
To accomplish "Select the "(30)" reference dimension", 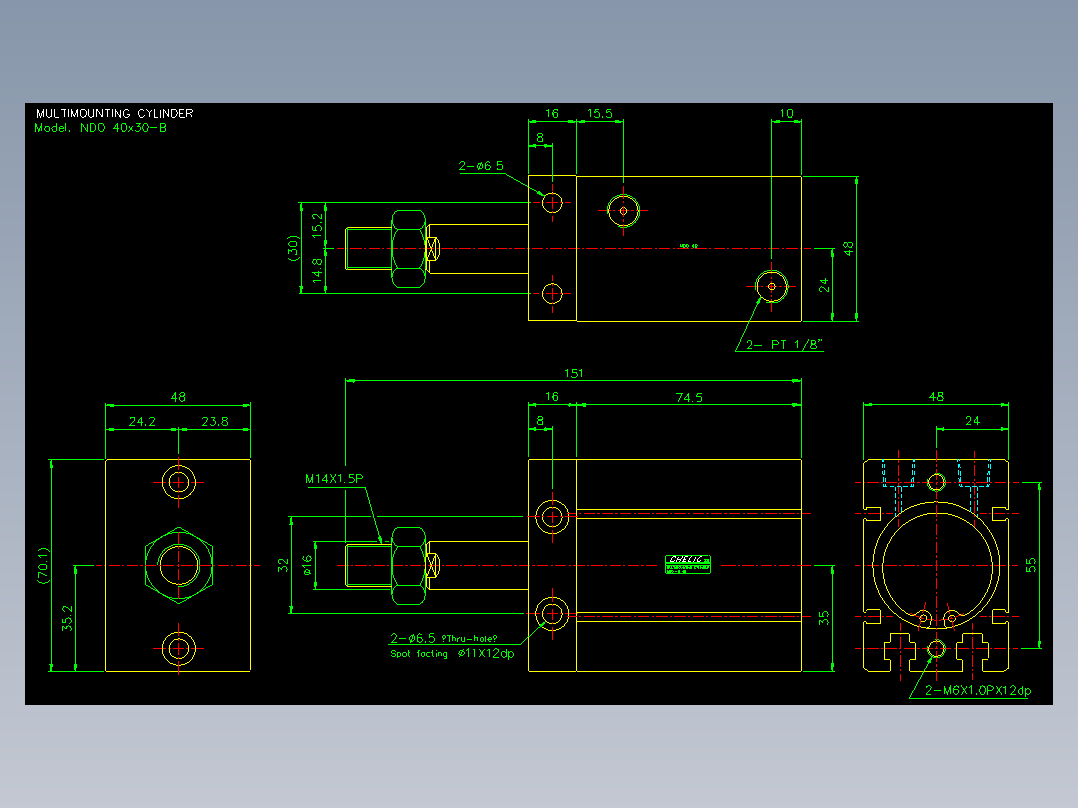I will click(294, 248).
